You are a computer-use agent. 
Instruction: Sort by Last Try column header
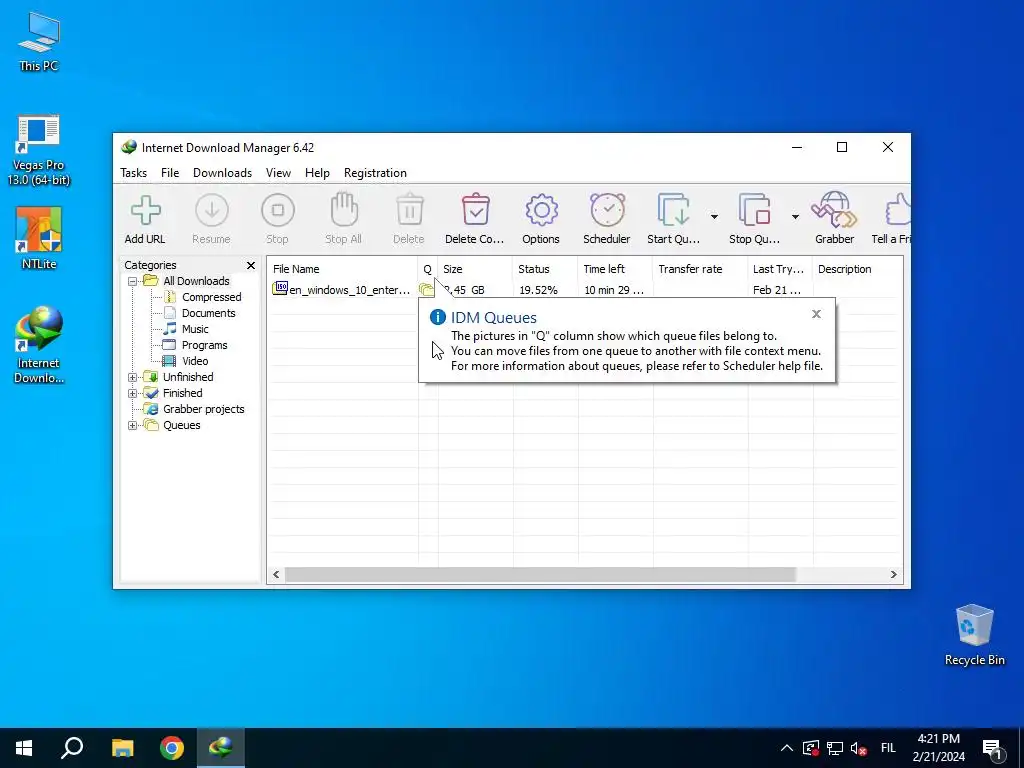780,269
